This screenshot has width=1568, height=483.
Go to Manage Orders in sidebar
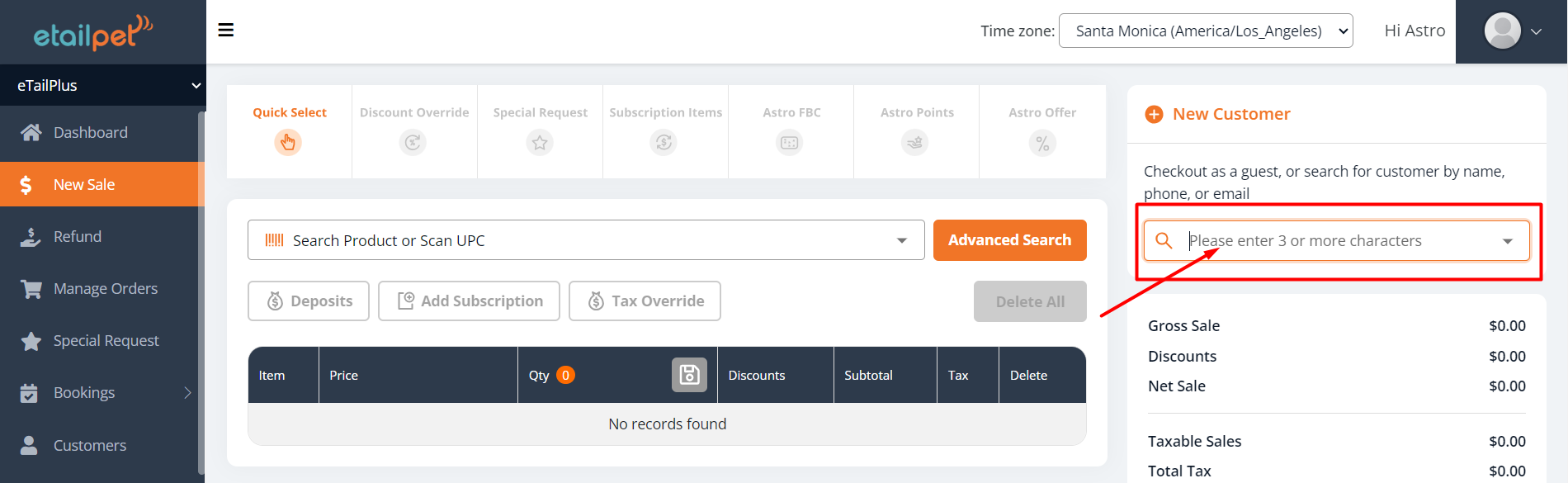click(x=105, y=289)
